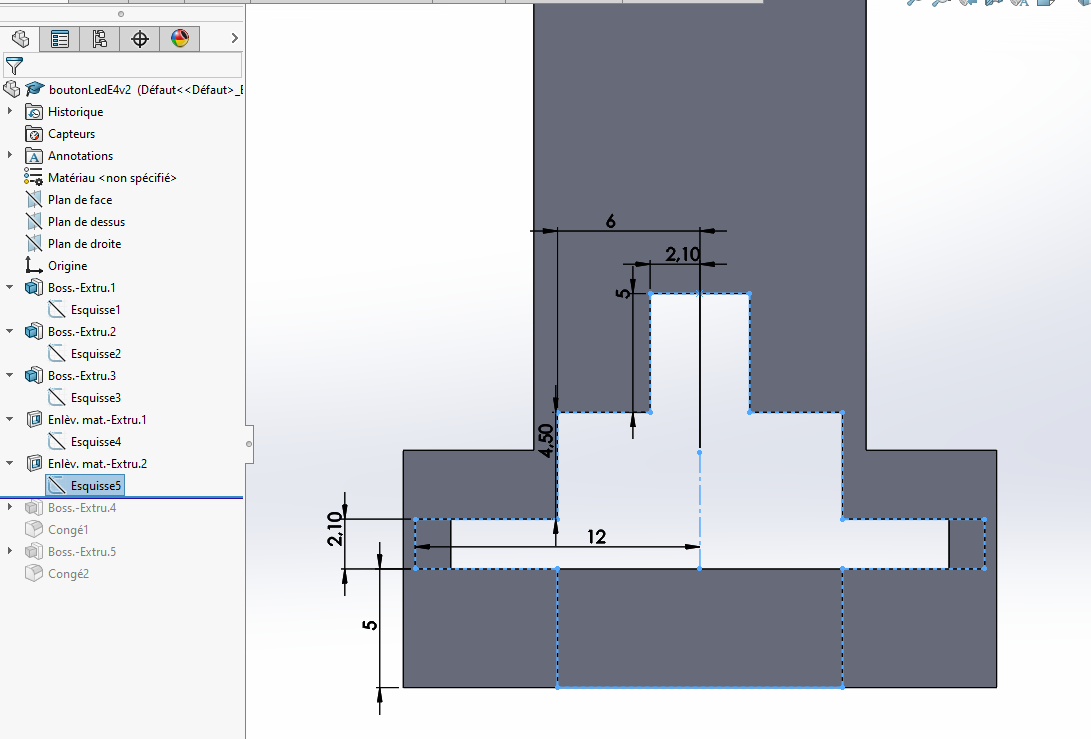1091x739 pixels.
Task: Click the Matériau <non spécifié> icon
Action: pos(34,178)
